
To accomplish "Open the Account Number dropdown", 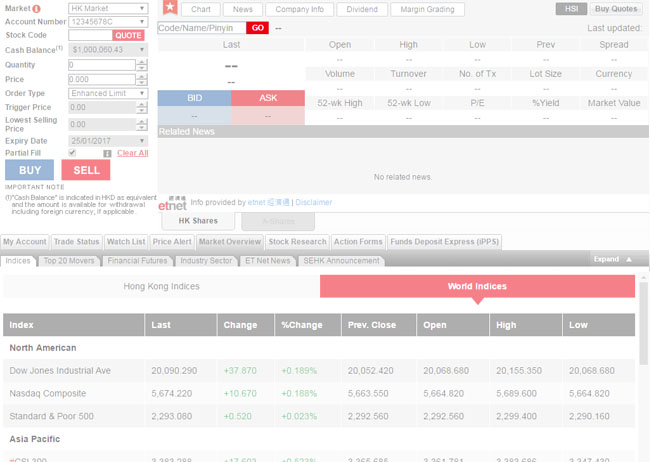I will click(x=108, y=21).
